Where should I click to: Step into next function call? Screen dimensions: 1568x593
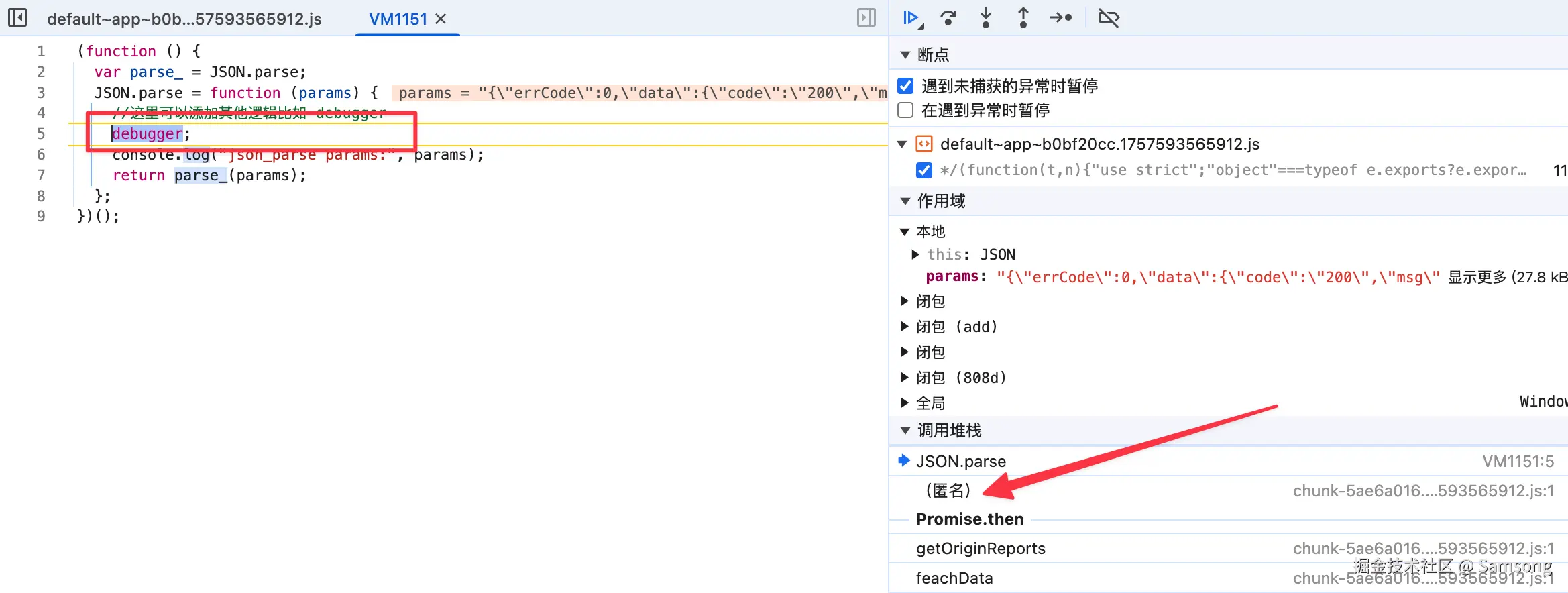coord(986,18)
